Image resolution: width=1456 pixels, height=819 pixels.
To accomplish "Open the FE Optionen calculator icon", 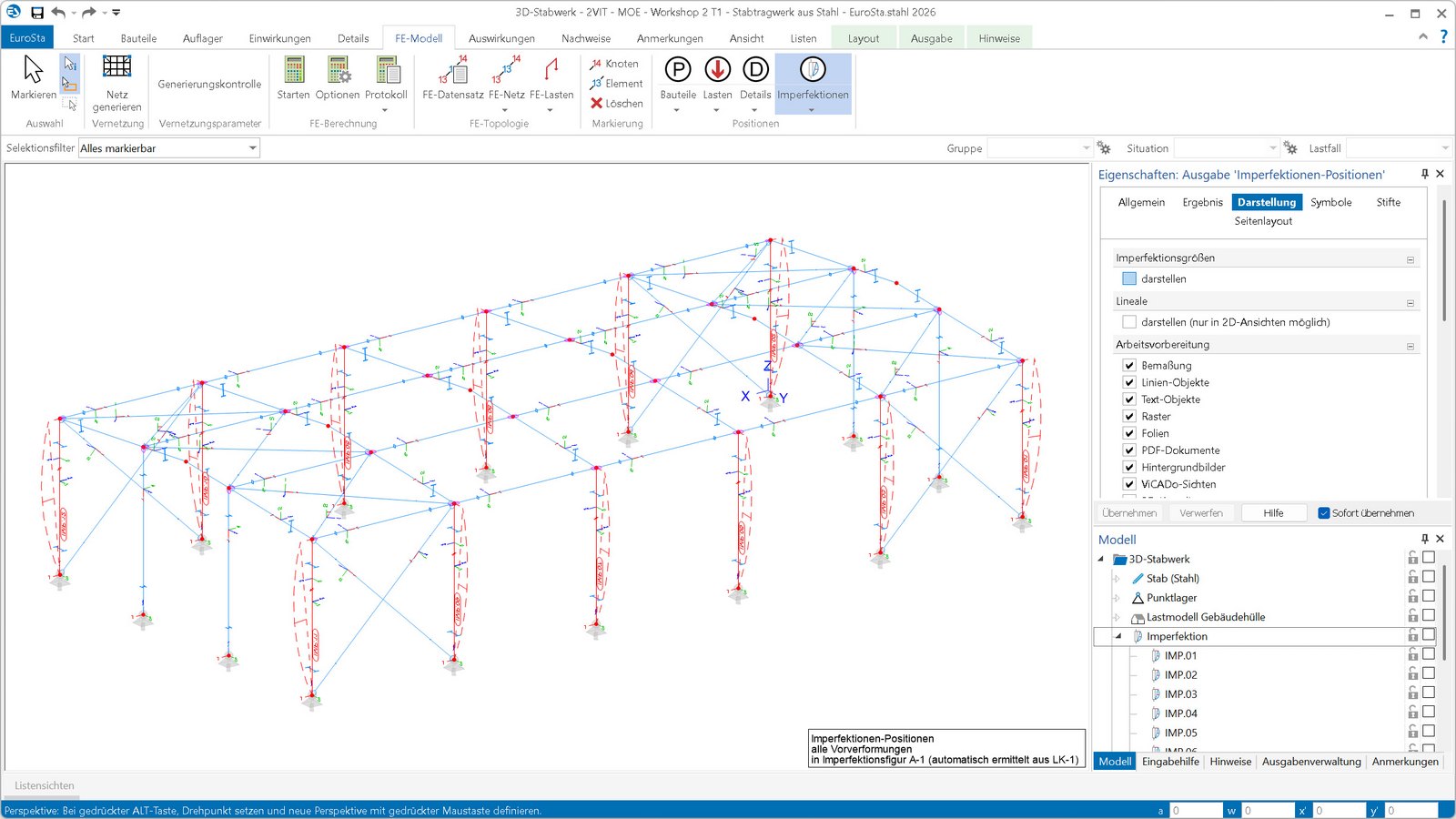I will tap(338, 70).
